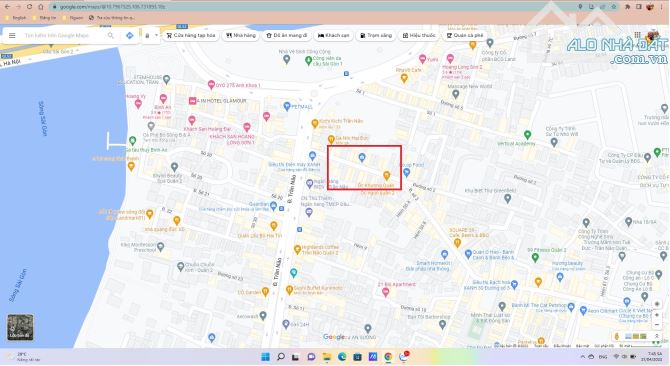Open Windows taskbar search
670x366 pixels.
(281, 357)
